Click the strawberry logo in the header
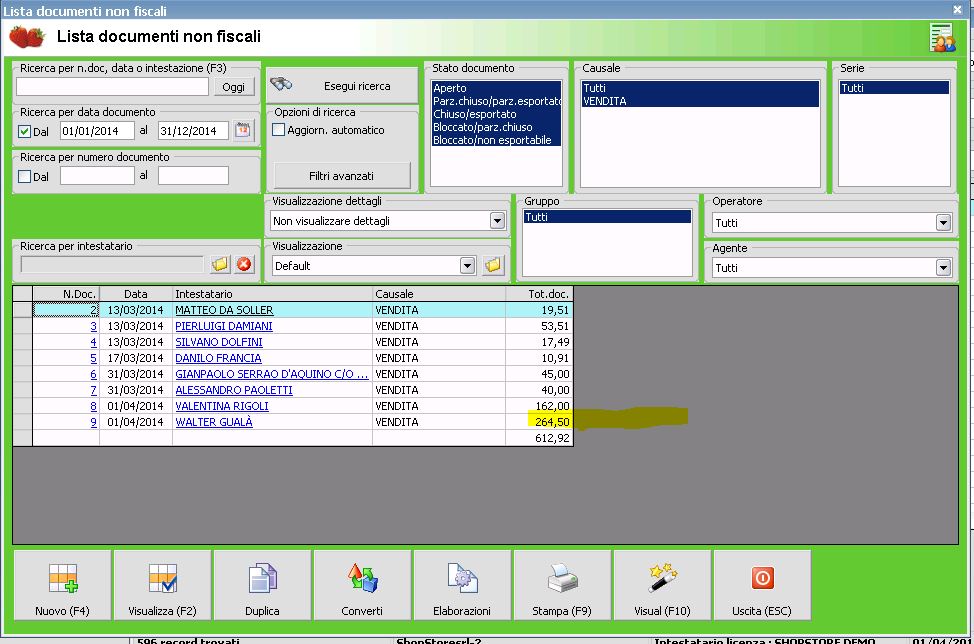This screenshot has height=644, width=974. tap(27, 37)
